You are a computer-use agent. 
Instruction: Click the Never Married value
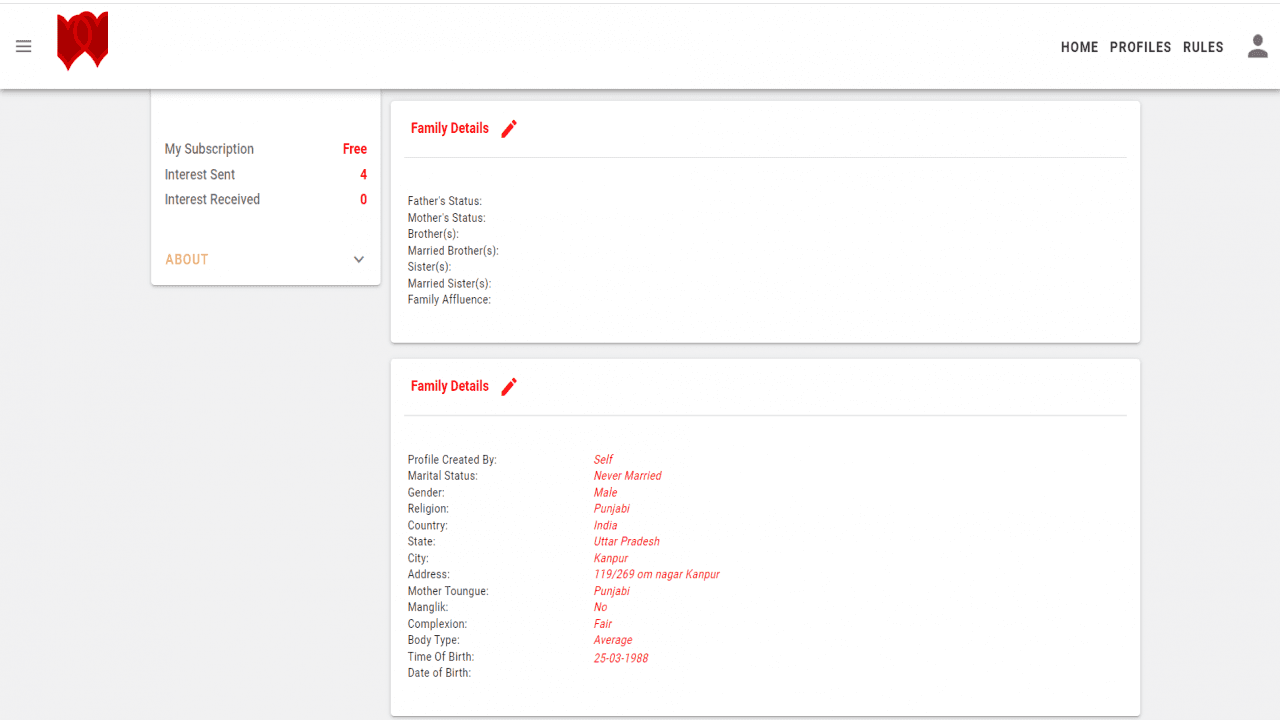(628, 476)
